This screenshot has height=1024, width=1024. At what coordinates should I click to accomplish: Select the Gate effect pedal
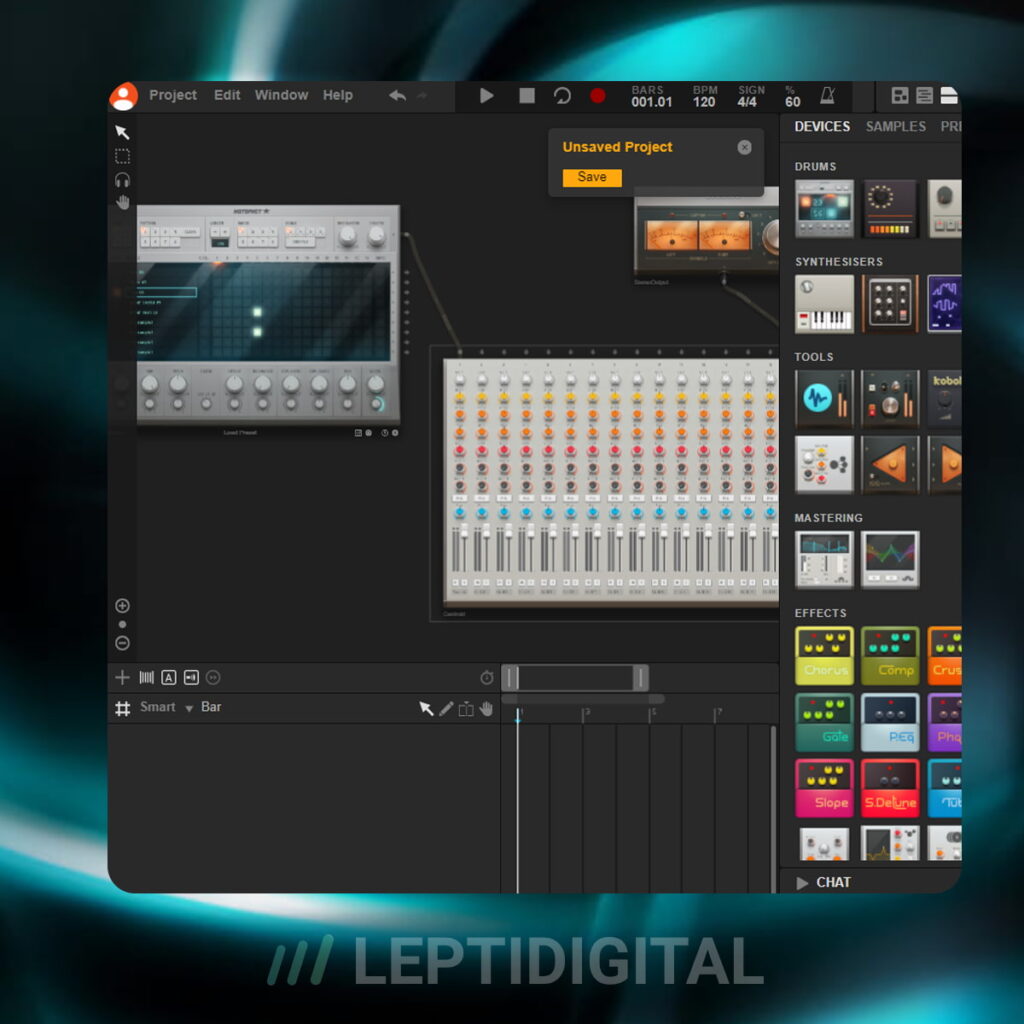click(x=824, y=722)
